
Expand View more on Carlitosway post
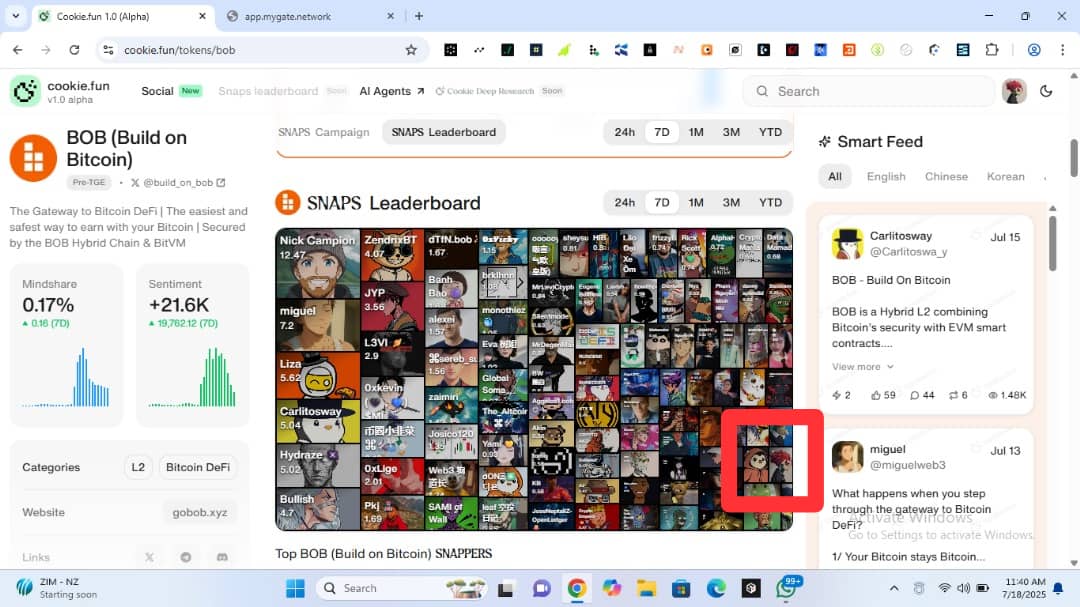[862, 367]
